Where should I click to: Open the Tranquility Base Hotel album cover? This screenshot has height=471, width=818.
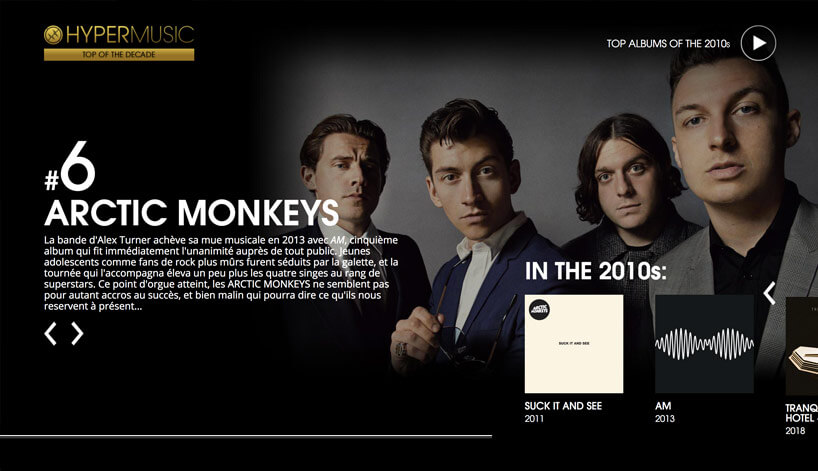802,346
